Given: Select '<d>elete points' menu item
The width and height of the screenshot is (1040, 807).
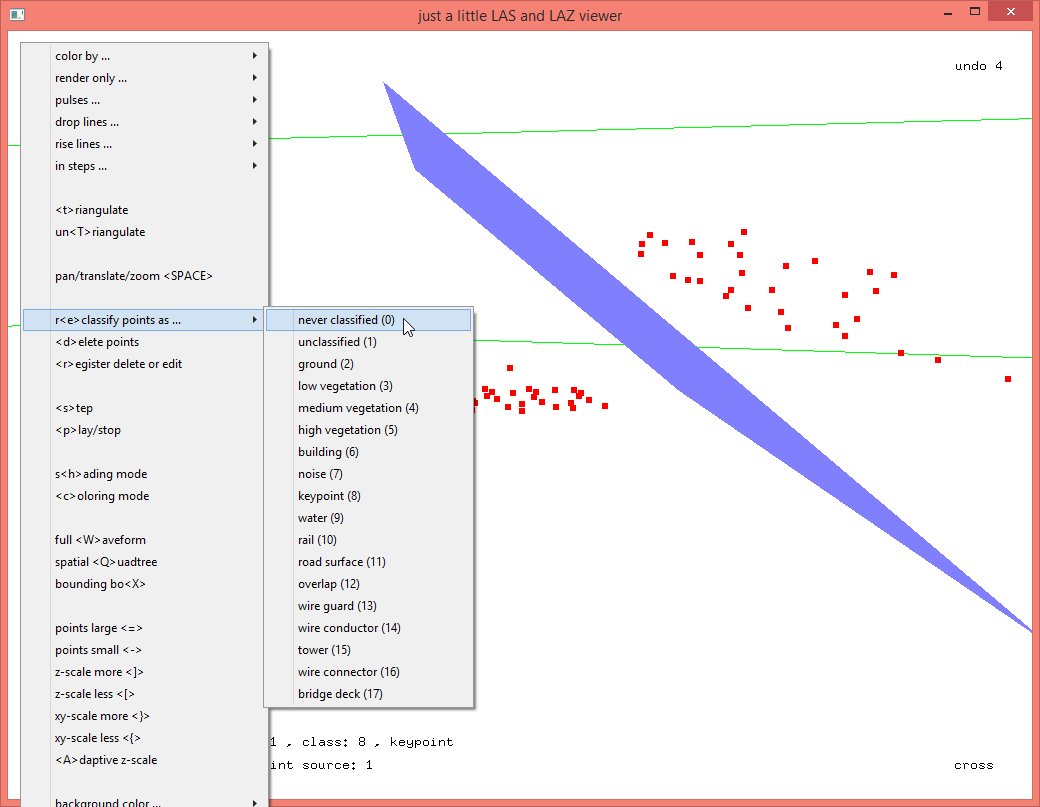Looking at the screenshot, I should [x=97, y=342].
